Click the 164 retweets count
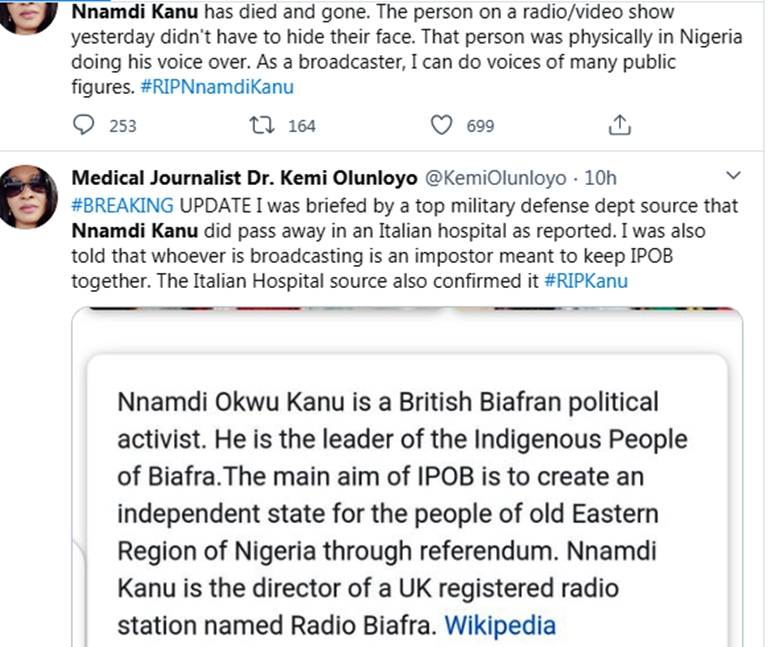Viewport: 770px width, 647px height. pos(301,126)
